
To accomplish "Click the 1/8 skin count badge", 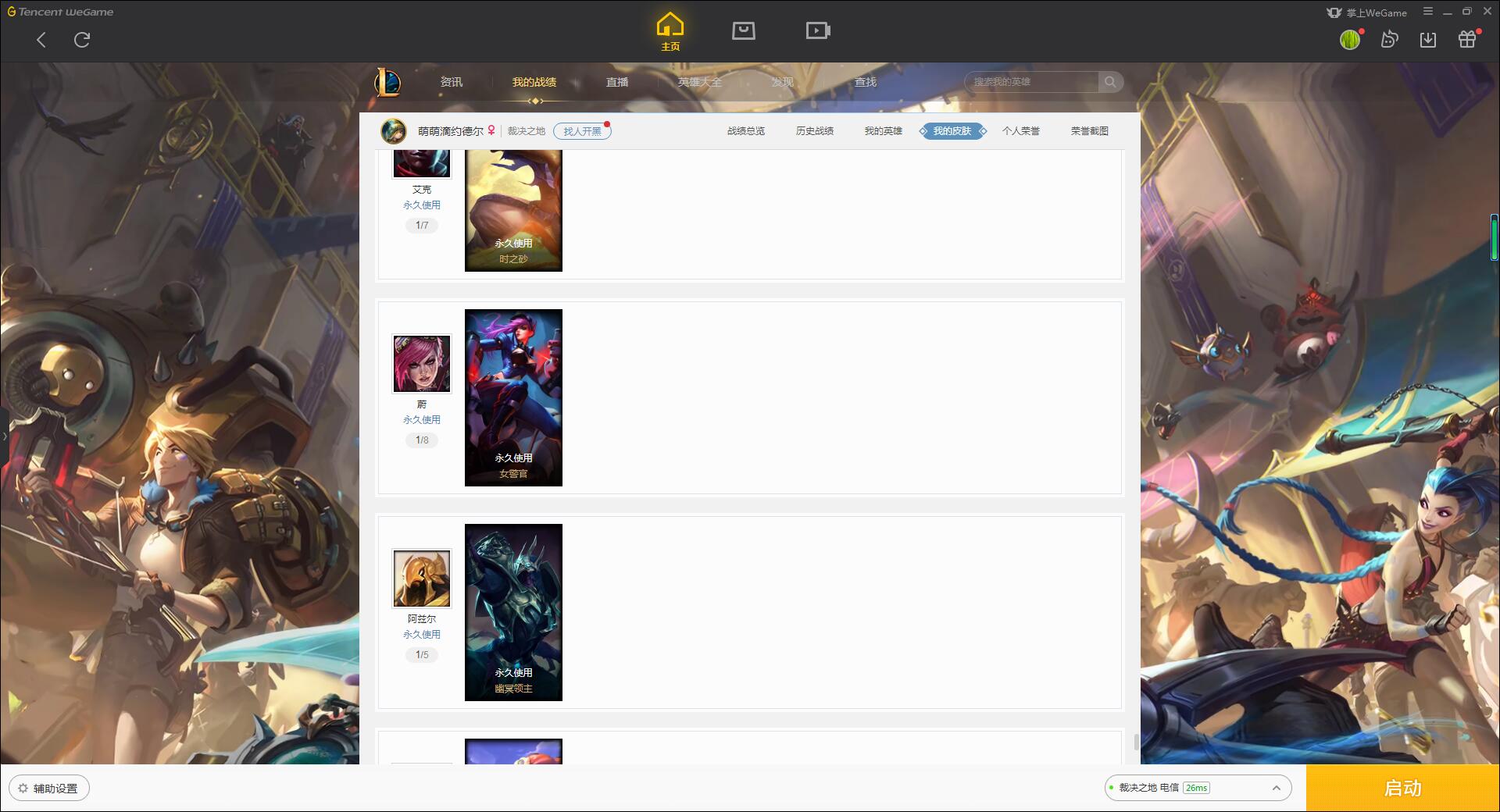I will (x=422, y=440).
